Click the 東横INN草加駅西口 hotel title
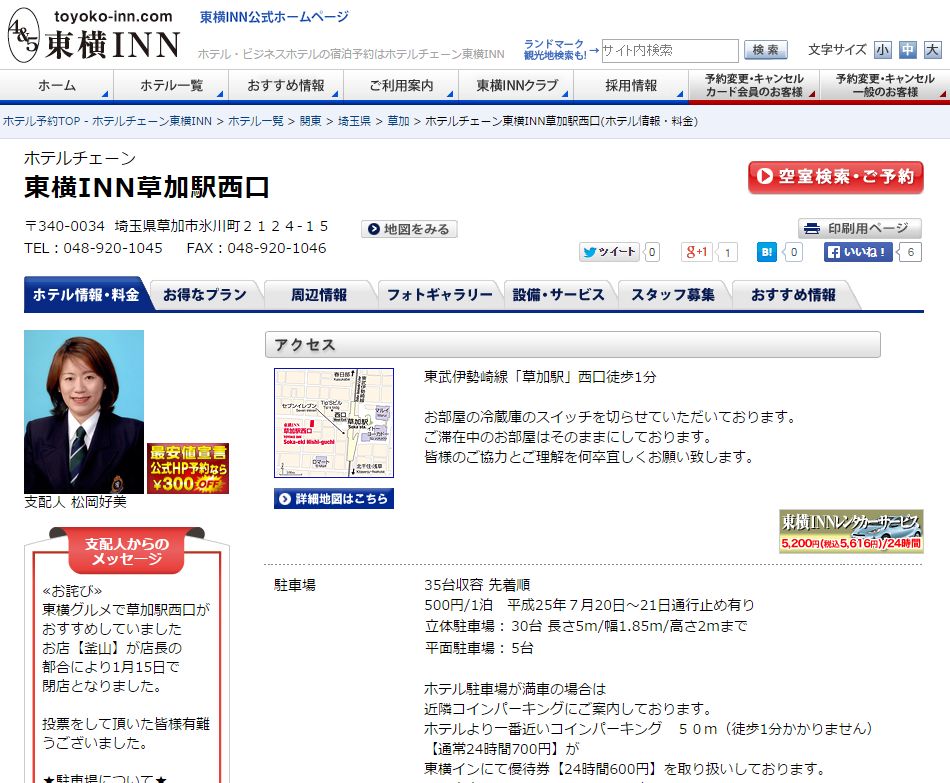The height and width of the screenshot is (783, 950). (x=147, y=187)
